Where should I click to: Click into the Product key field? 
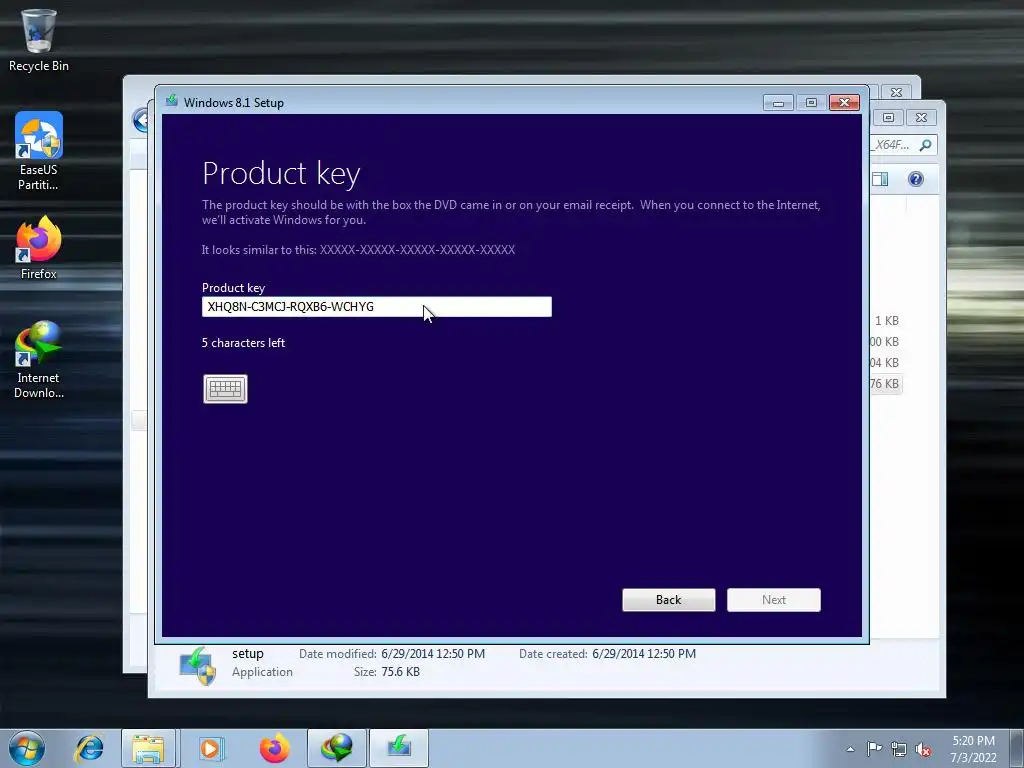[377, 307]
